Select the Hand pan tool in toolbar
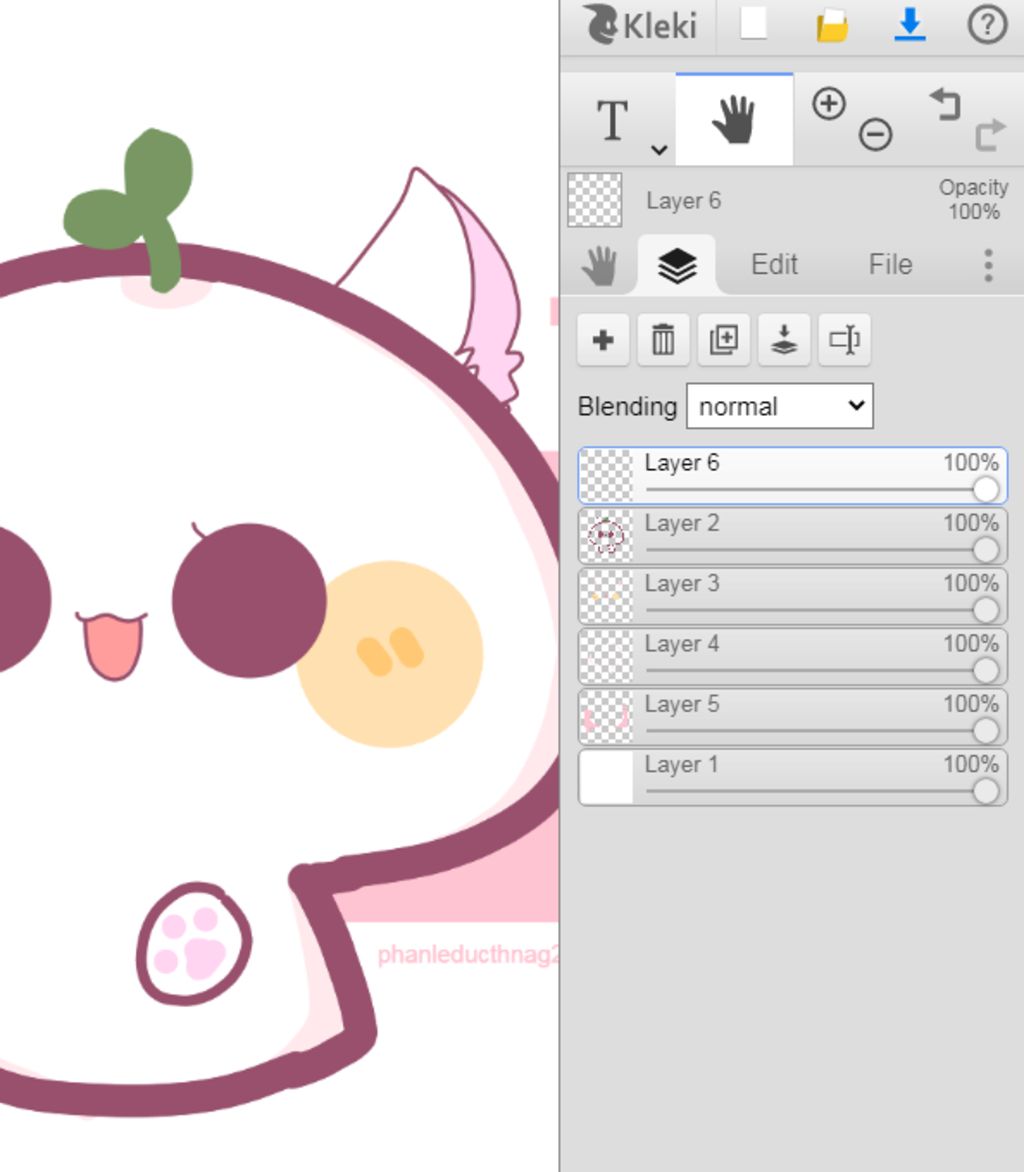 click(734, 120)
